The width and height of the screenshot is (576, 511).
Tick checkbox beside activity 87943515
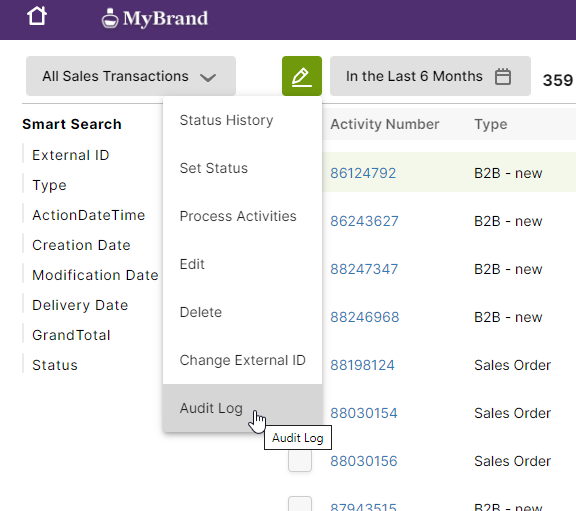click(300, 504)
